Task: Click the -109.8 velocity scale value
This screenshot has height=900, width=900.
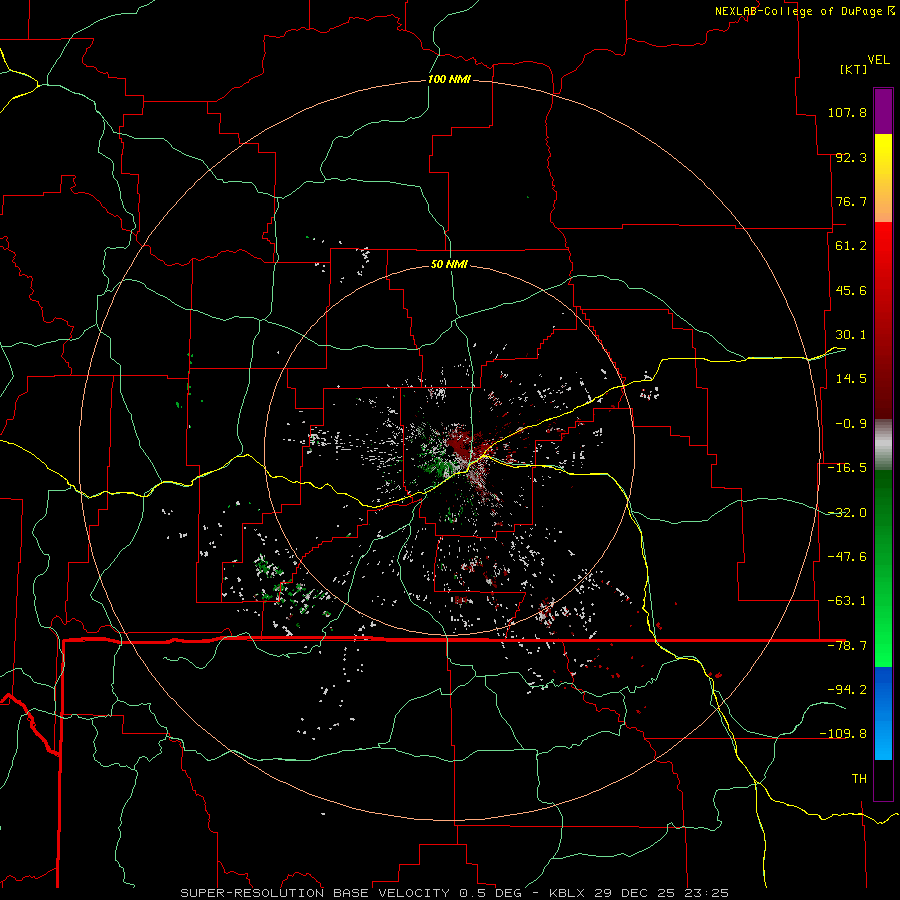Action: 843,734
